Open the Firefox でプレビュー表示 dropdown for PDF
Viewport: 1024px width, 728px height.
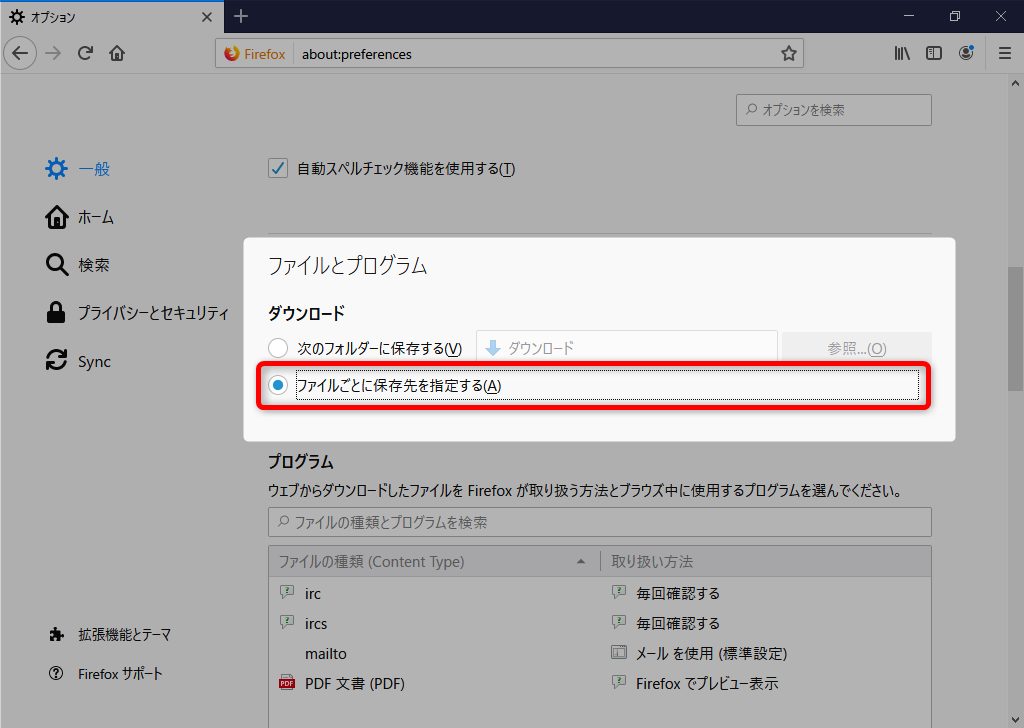[x=710, y=683]
